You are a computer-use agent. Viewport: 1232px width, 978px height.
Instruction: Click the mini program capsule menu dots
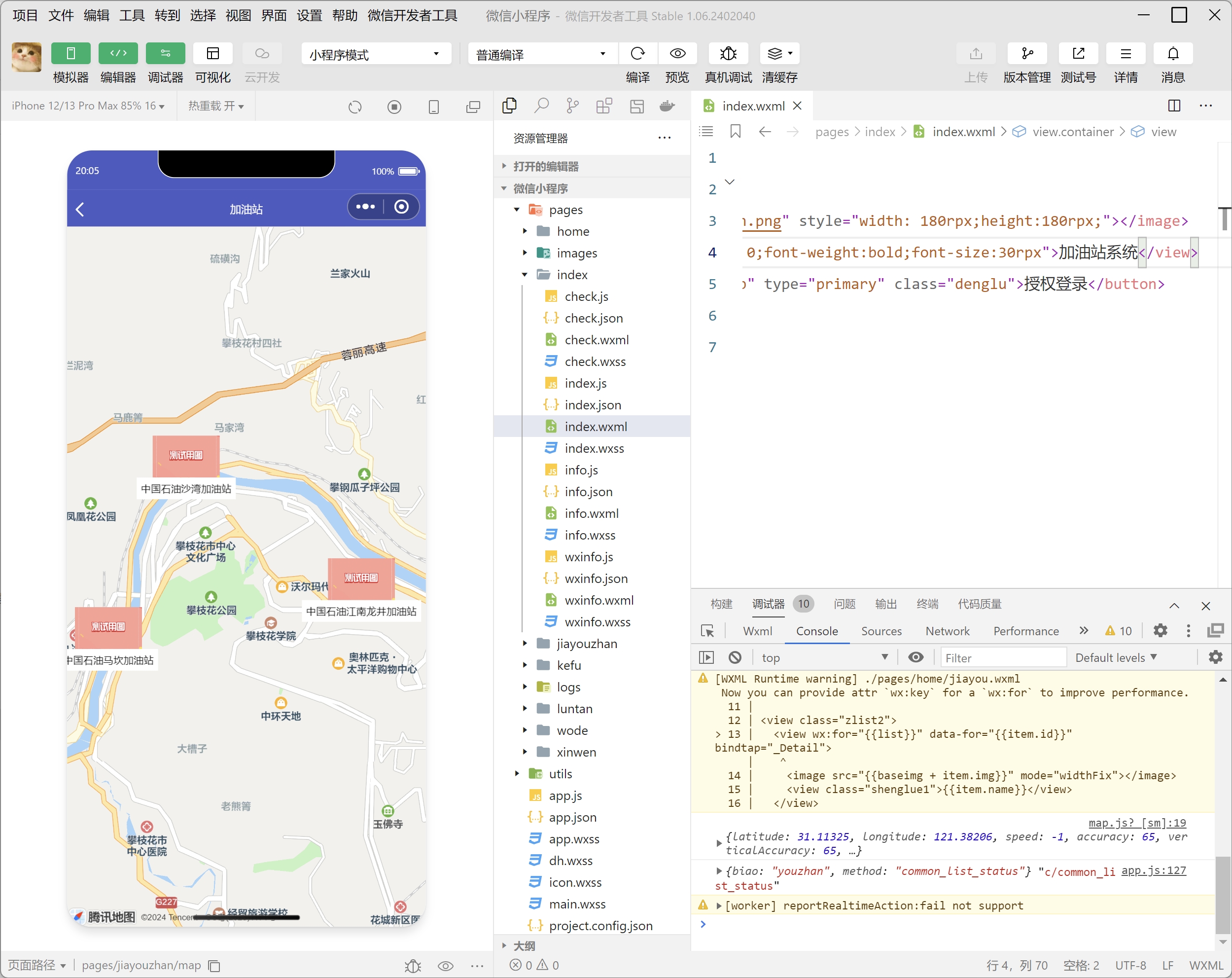coord(366,207)
